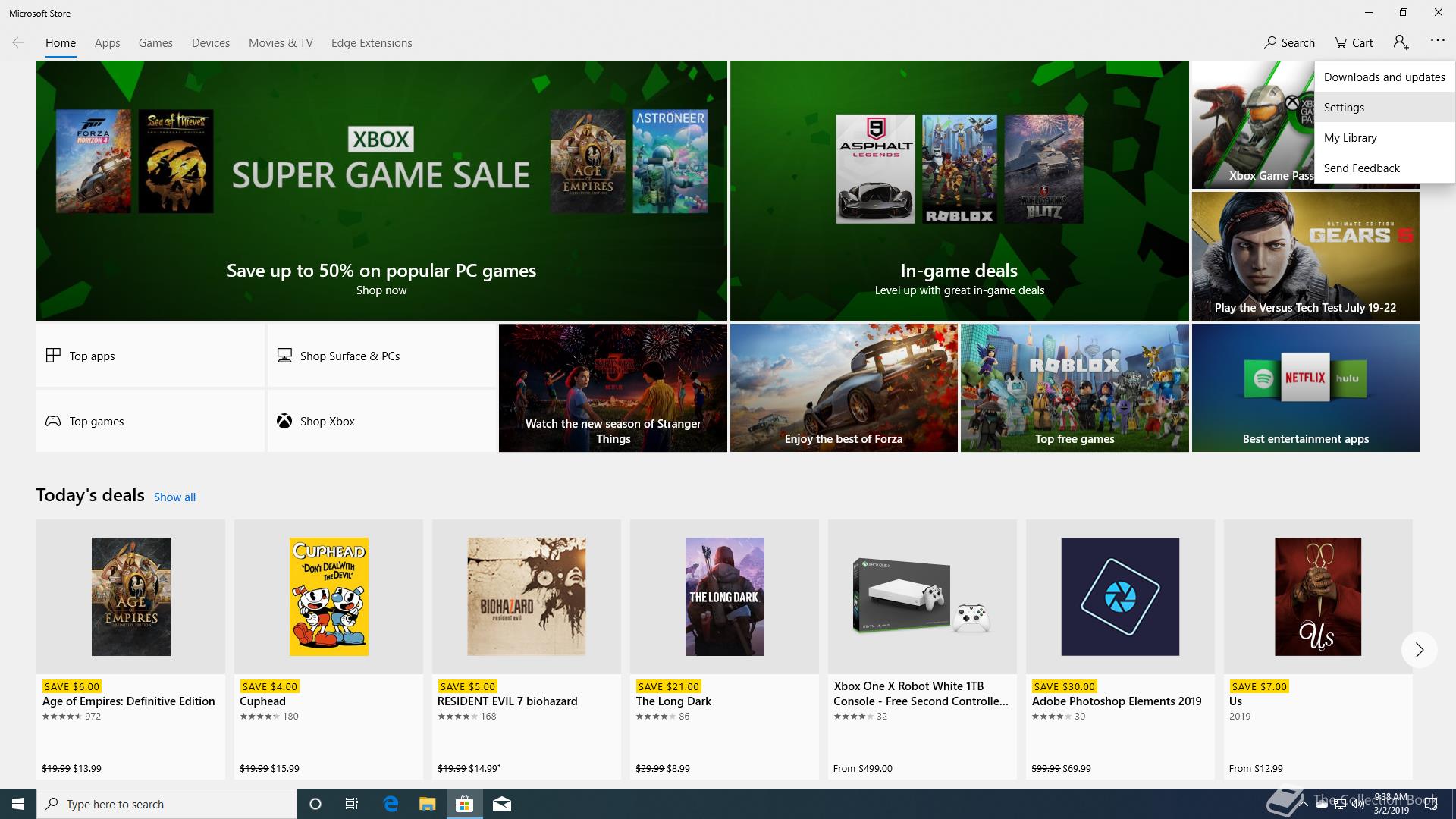This screenshot has width=1456, height=819.
Task: Open Mail app from taskbar
Action: pyautogui.click(x=501, y=804)
